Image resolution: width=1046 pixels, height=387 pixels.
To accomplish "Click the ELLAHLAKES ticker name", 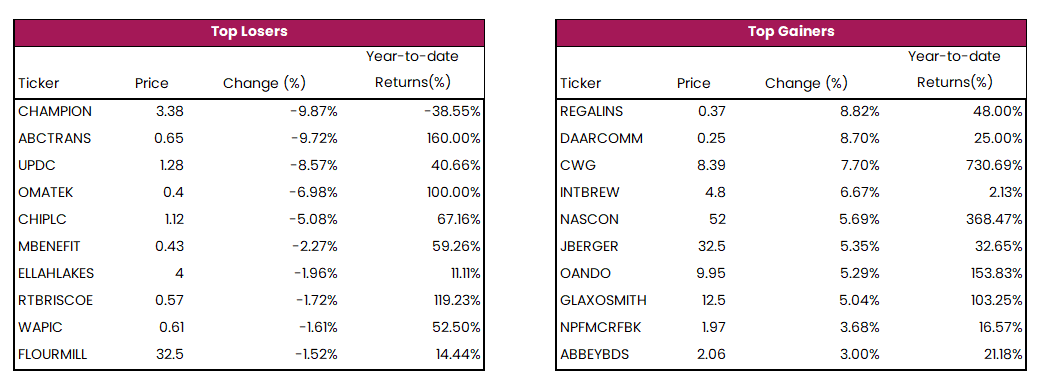I will [56, 274].
